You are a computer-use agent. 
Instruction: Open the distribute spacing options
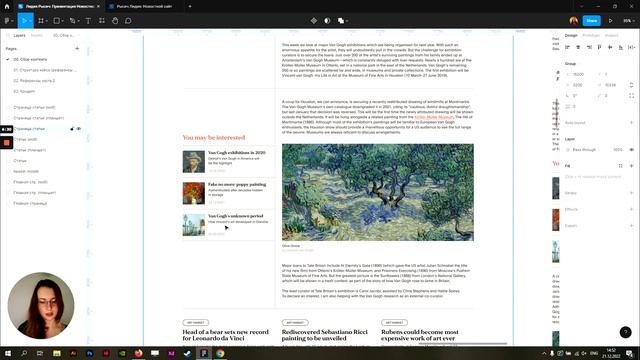pos(631,47)
